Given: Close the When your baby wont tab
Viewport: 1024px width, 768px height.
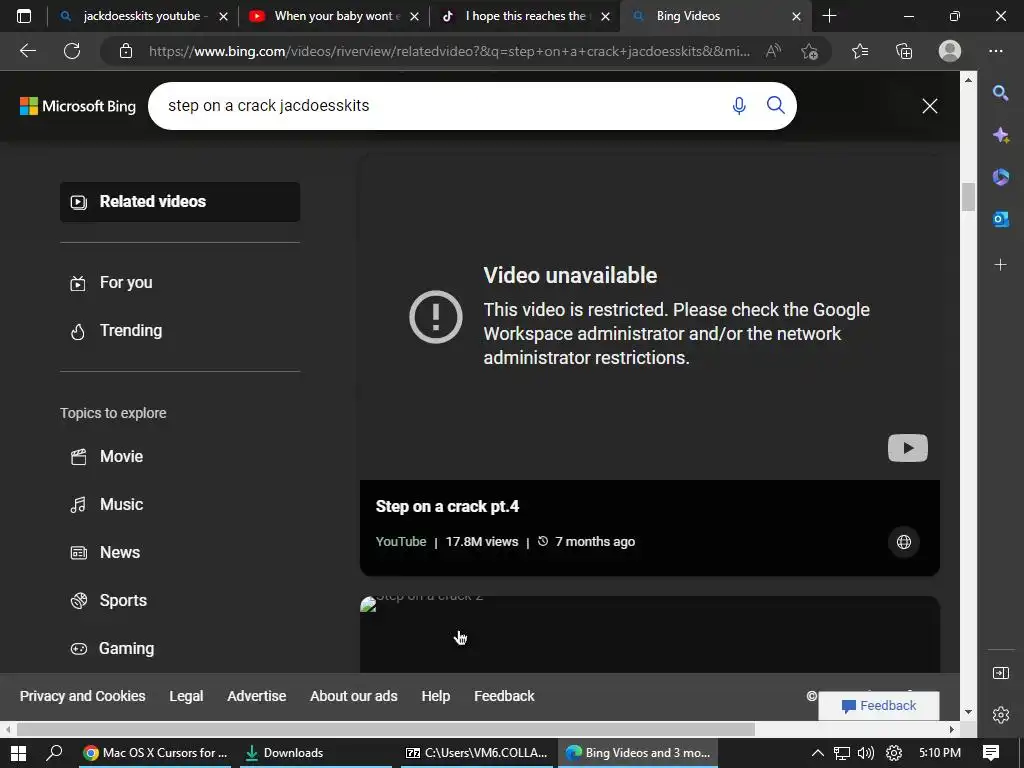Looking at the screenshot, I should (x=414, y=16).
